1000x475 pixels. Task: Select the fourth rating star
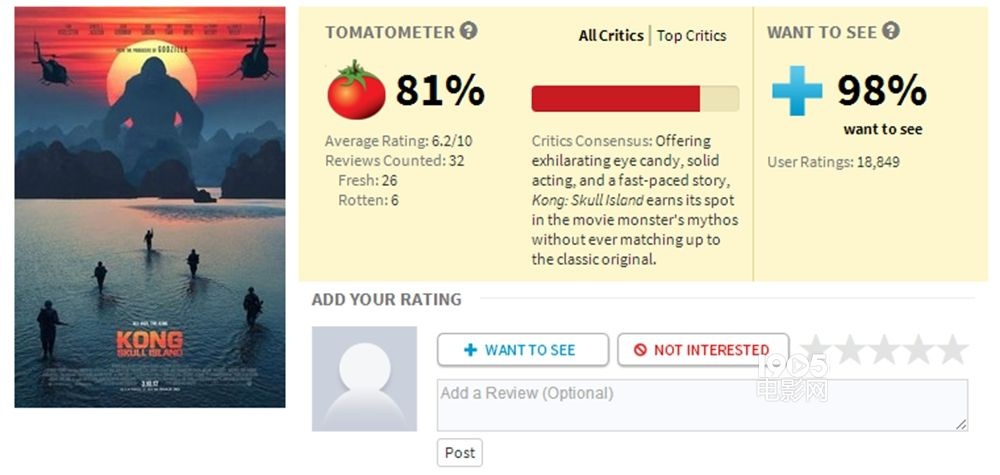click(917, 349)
